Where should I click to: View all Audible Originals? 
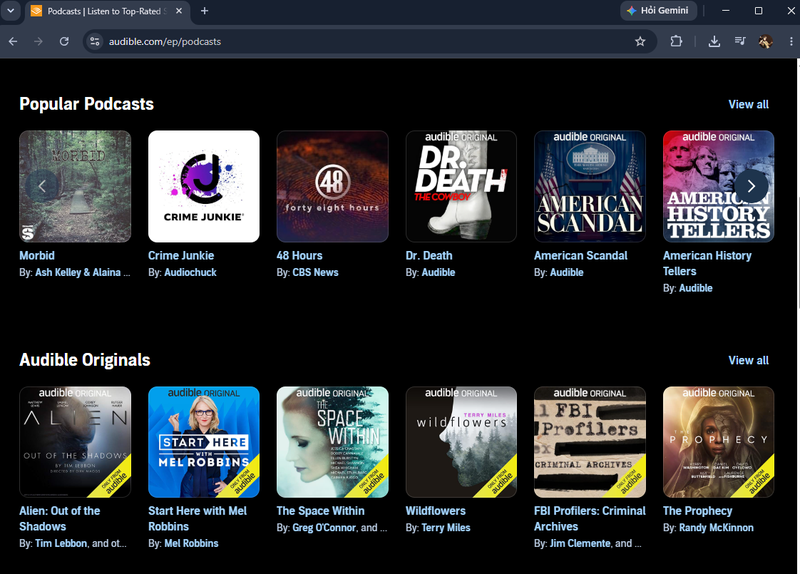tap(748, 360)
